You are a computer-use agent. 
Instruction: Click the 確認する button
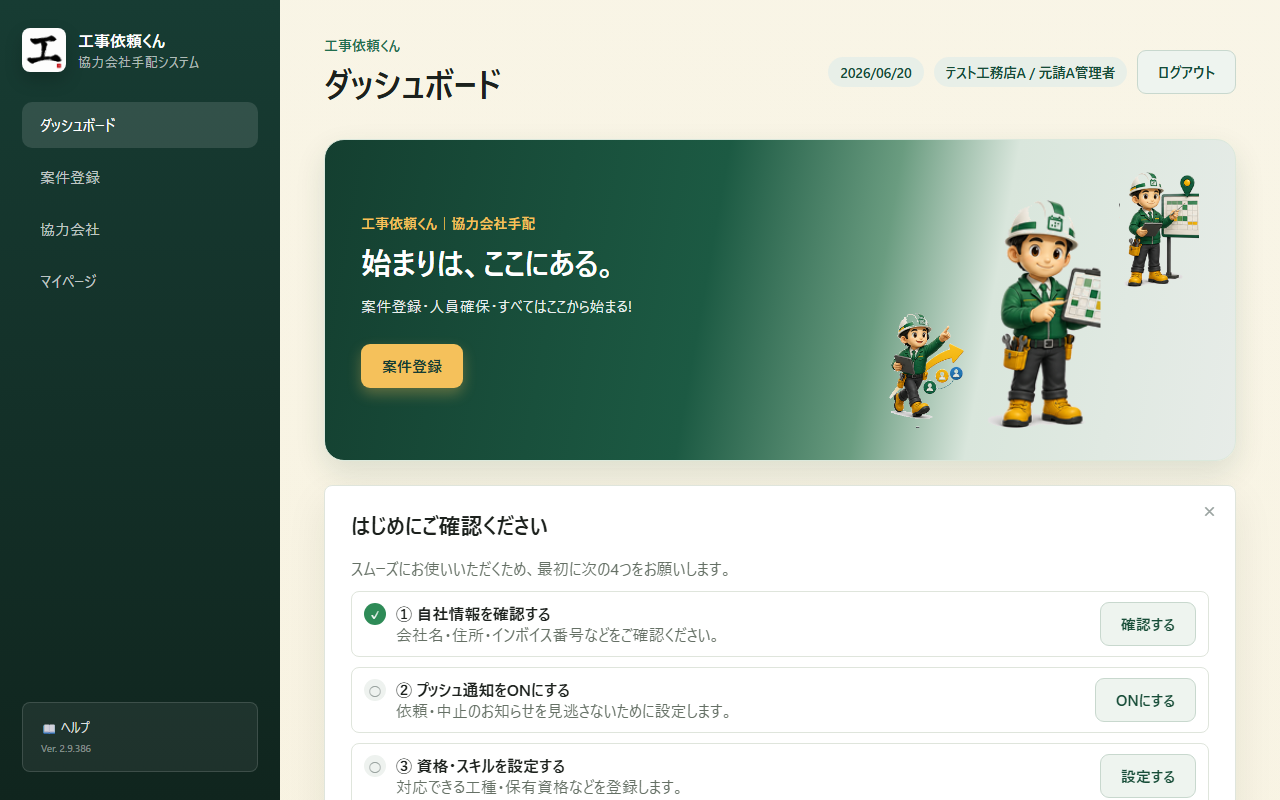click(x=1148, y=624)
